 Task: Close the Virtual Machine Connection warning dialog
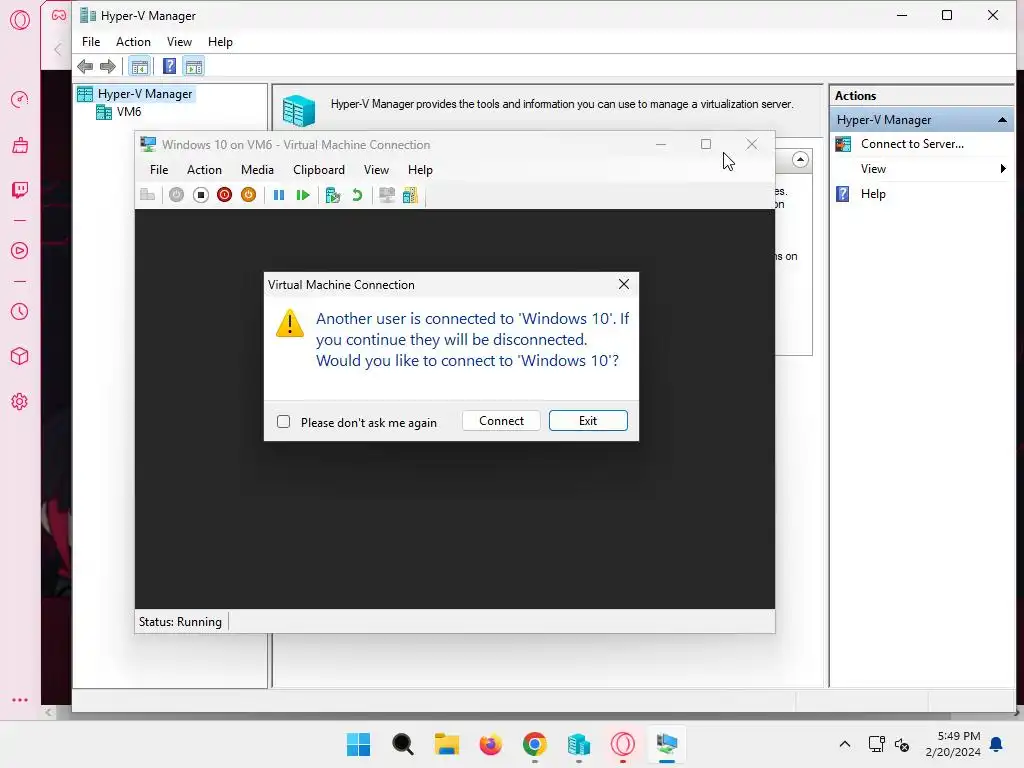[624, 284]
